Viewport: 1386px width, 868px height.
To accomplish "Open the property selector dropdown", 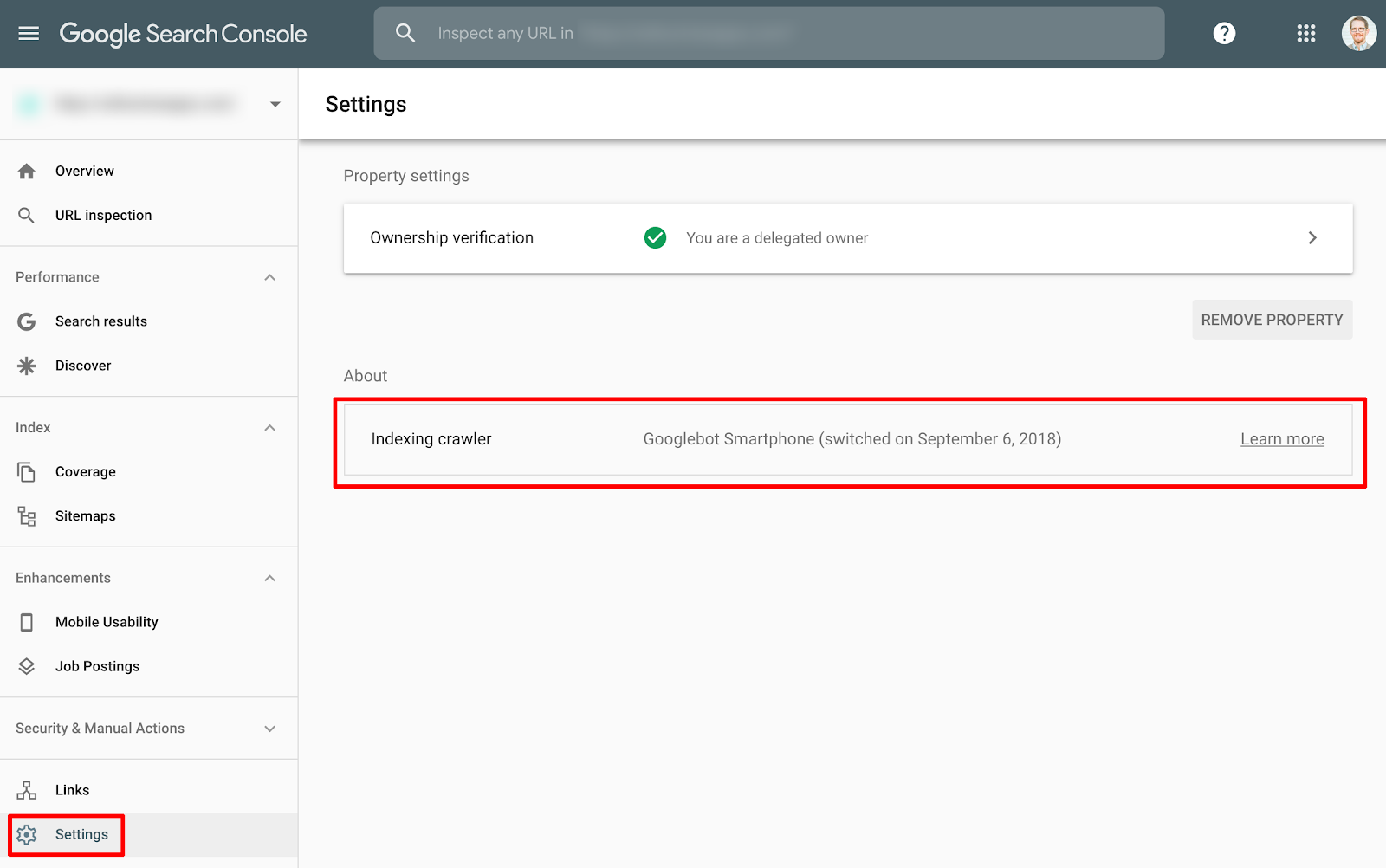I will coord(275,104).
